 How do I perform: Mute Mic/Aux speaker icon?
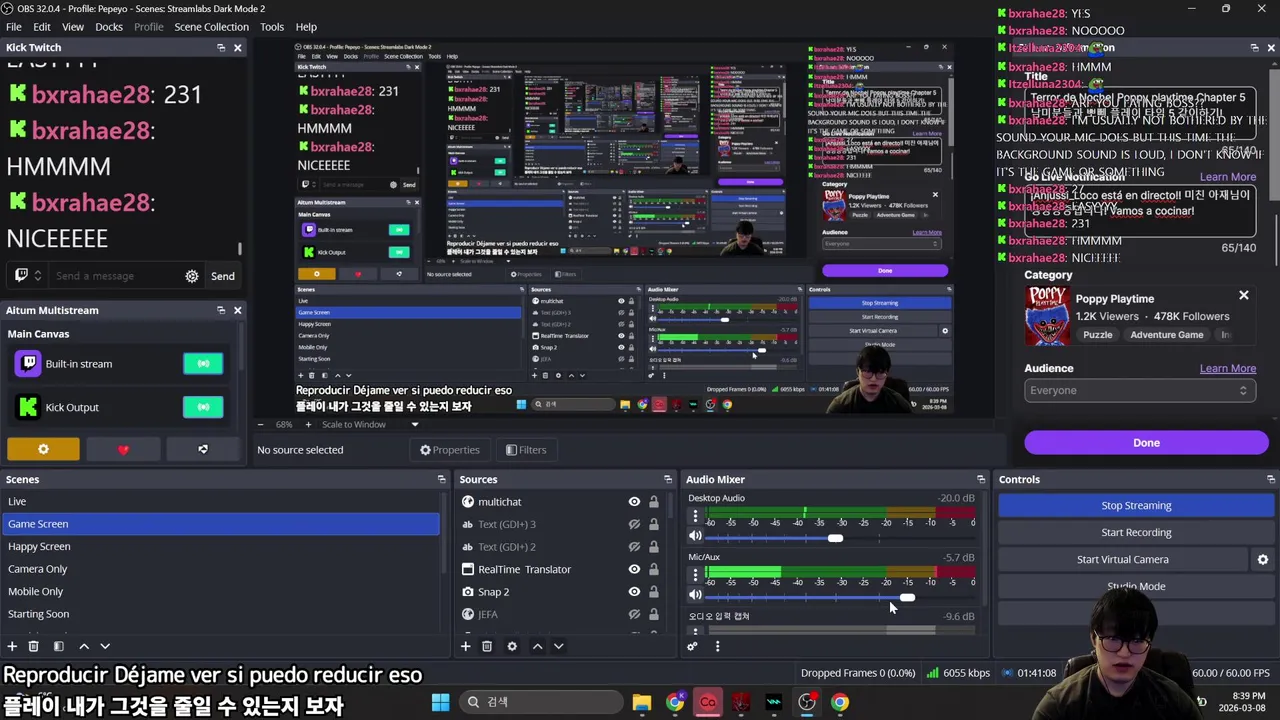point(695,595)
